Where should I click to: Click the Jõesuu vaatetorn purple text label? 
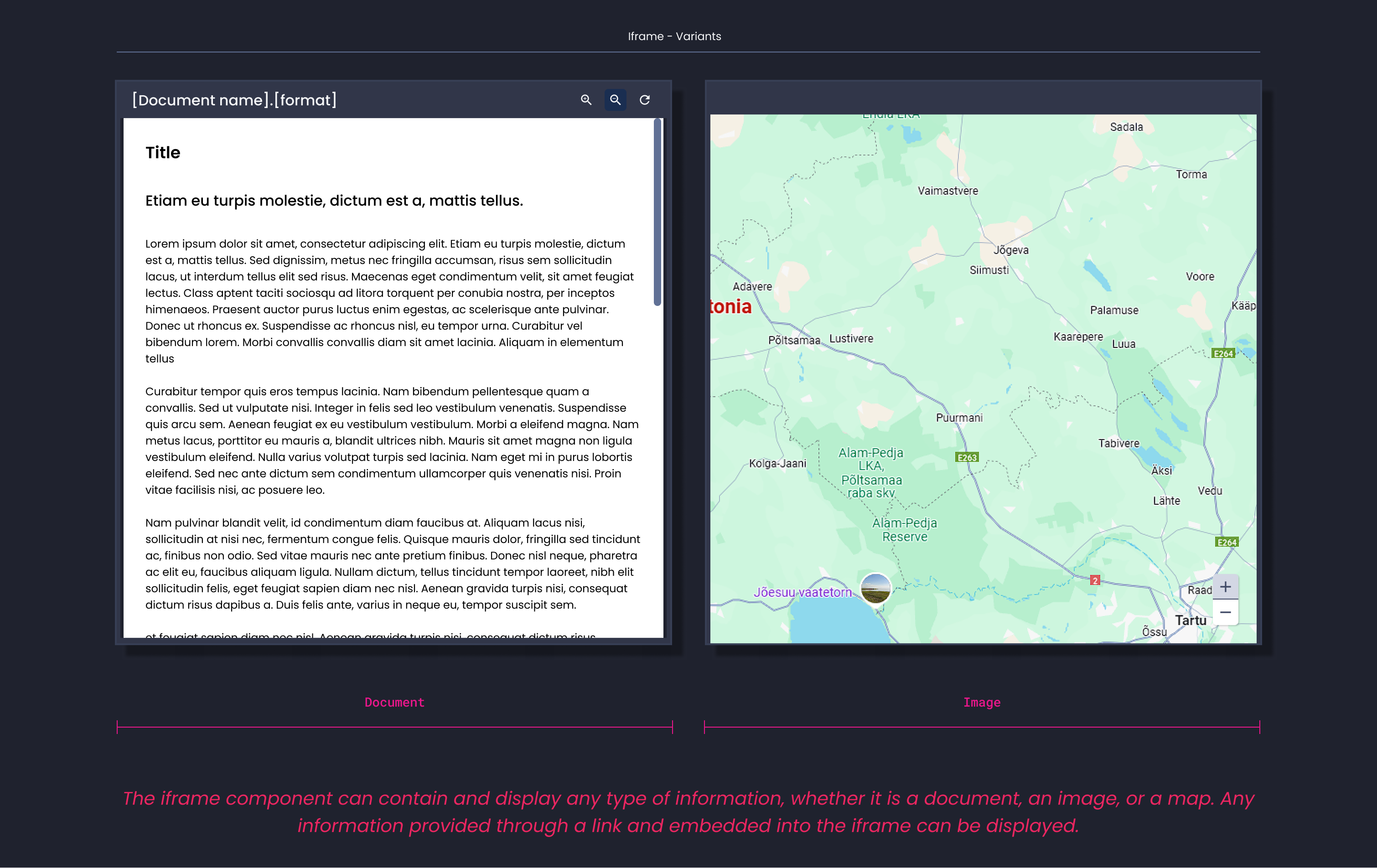coord(802,592)
